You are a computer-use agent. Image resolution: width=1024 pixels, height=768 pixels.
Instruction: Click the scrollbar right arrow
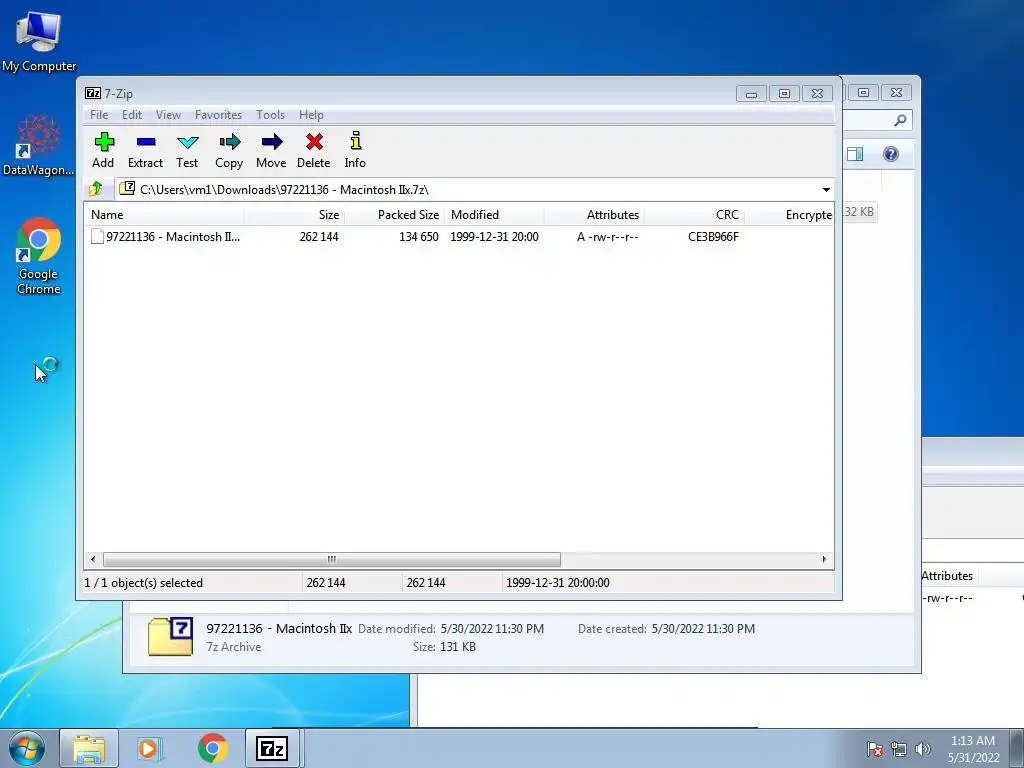[824, 560]
